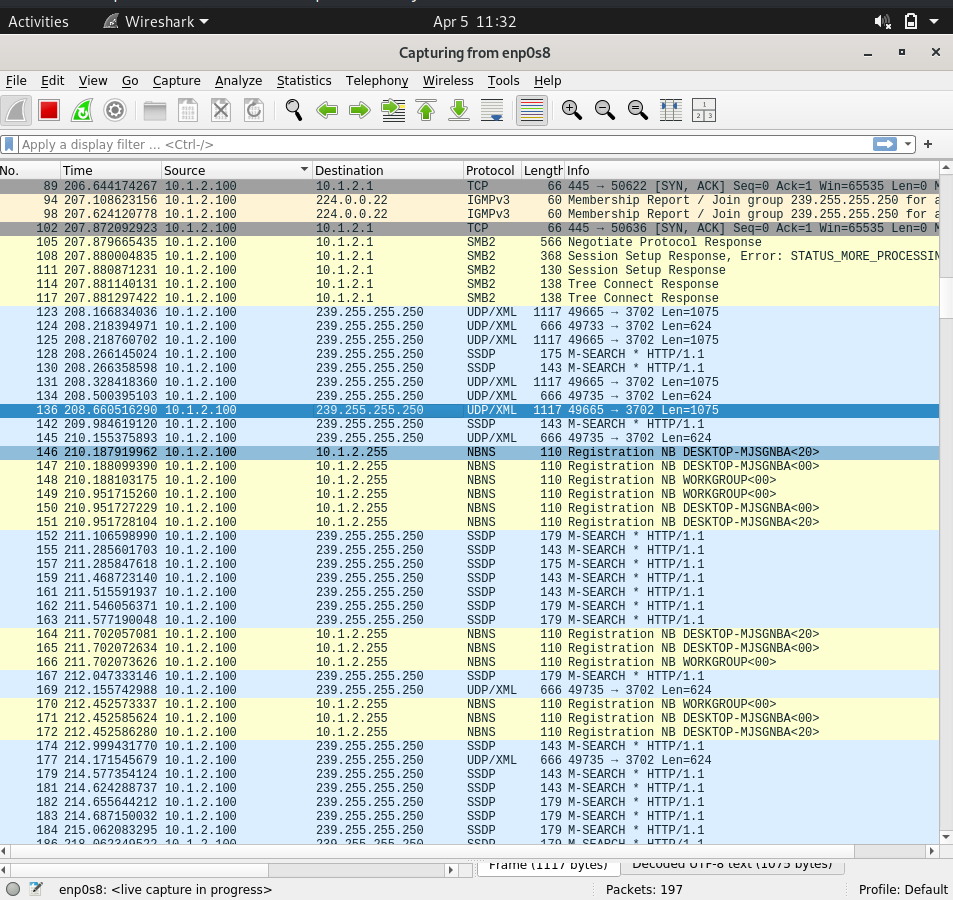953x900 pixels.
Task: Toggle auto-scroll during live capture
Action: coord(492,111)
